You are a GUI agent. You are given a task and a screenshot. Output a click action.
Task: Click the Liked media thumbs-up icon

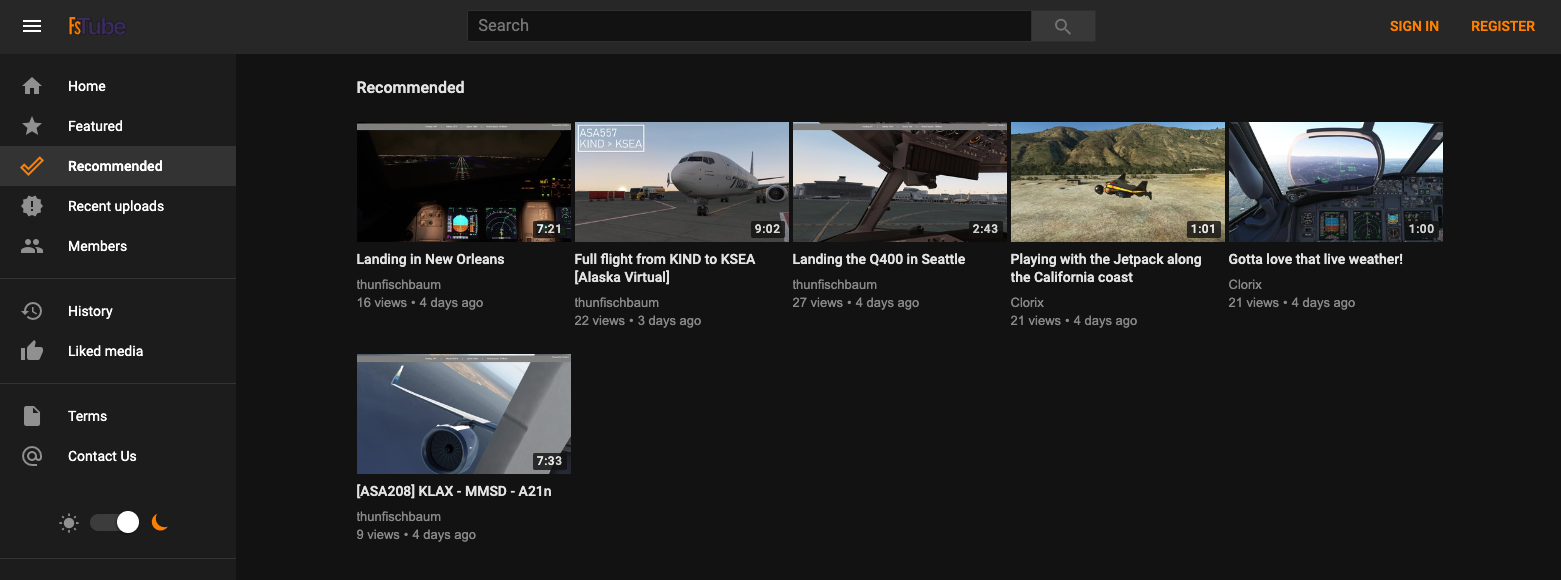coord(32,351)
